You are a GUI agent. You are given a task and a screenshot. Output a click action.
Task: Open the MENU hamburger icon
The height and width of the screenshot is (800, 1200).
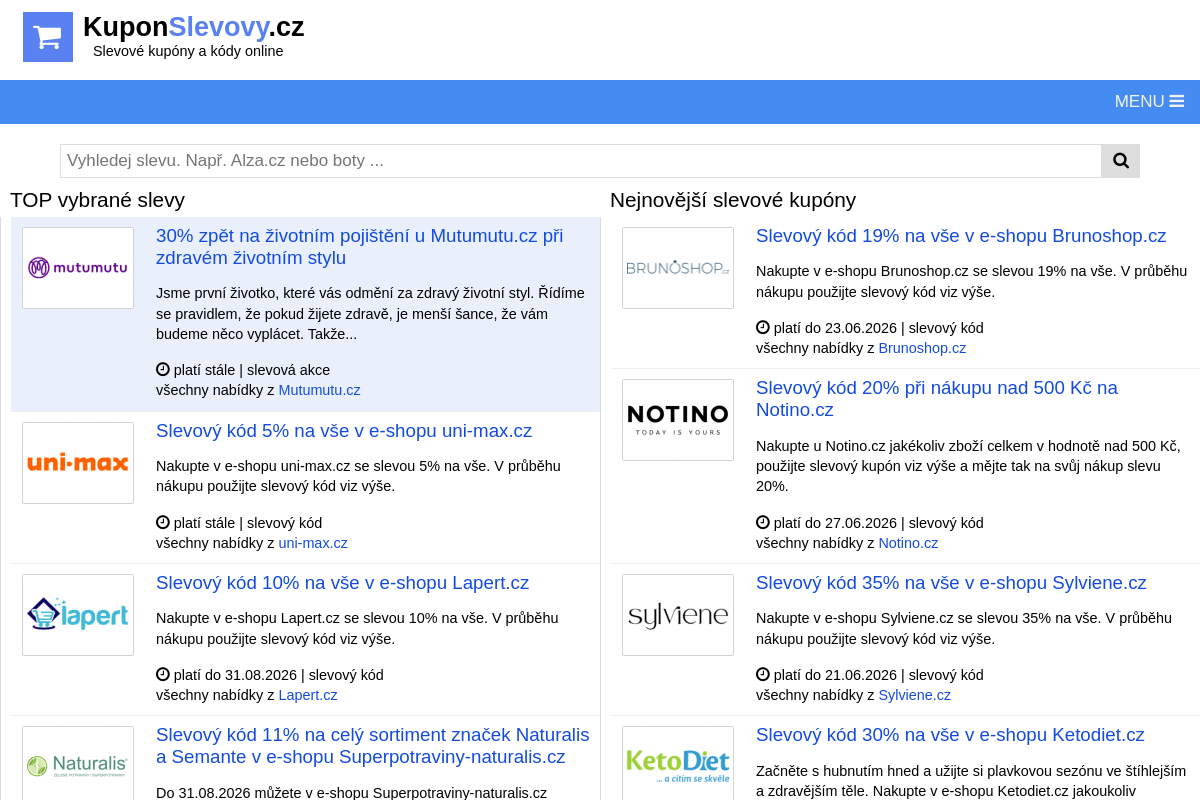(x=1177, y=101)
